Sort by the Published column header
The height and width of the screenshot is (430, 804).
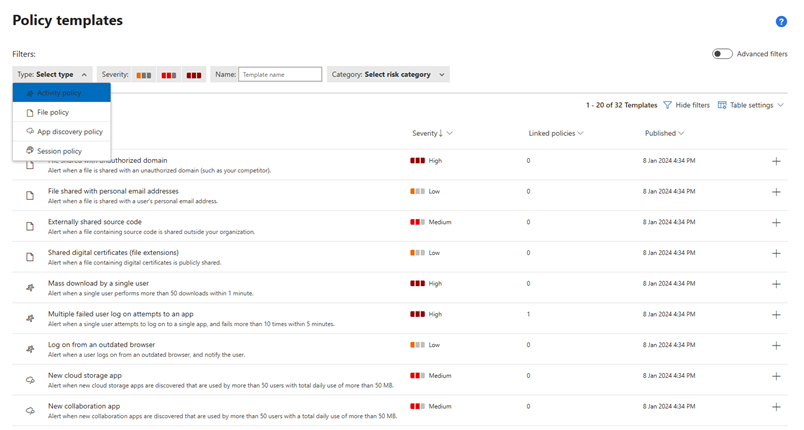point(664,133)
